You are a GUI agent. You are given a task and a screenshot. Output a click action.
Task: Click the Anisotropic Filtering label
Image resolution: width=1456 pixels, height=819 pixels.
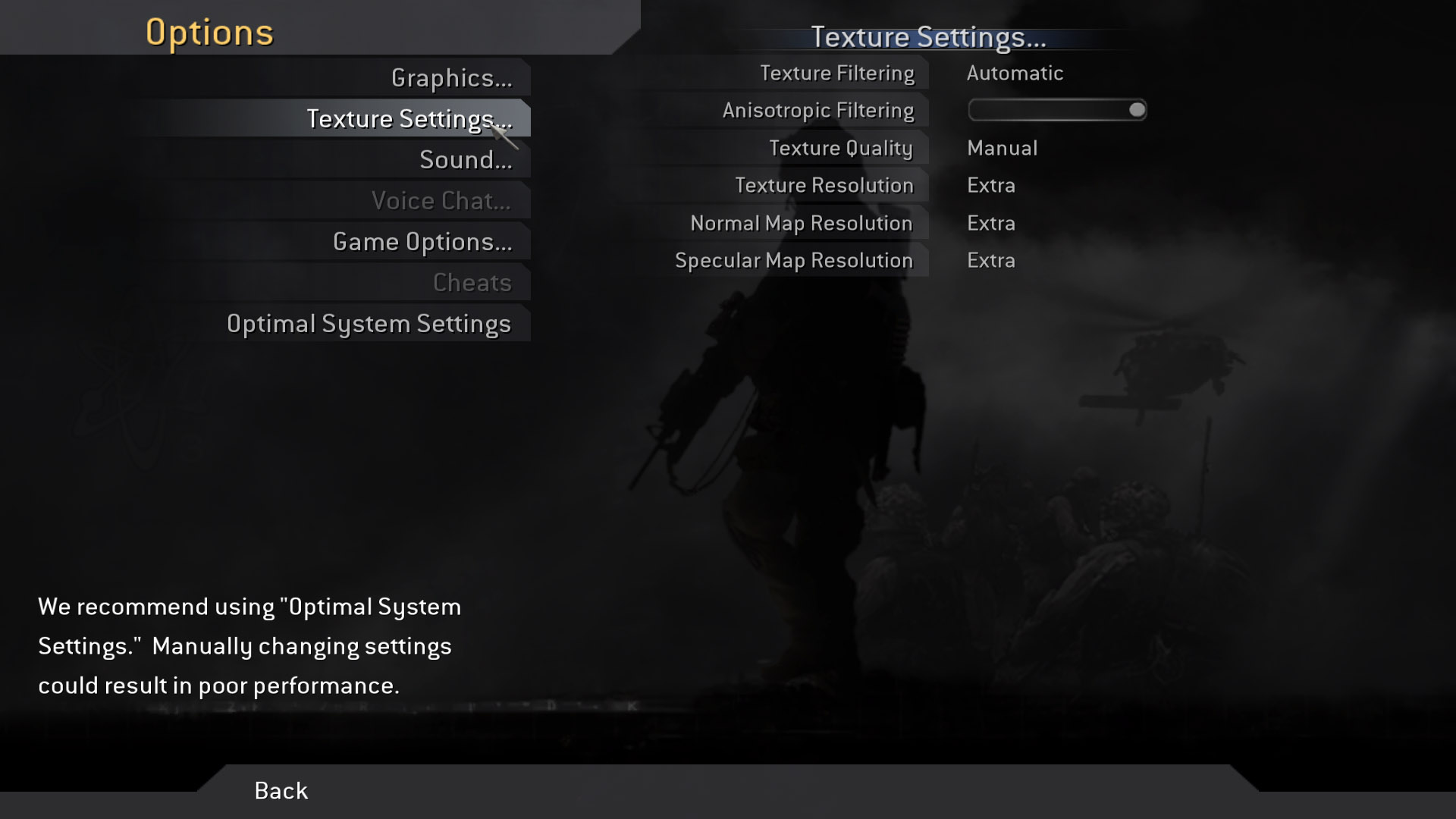pos(817,111)
